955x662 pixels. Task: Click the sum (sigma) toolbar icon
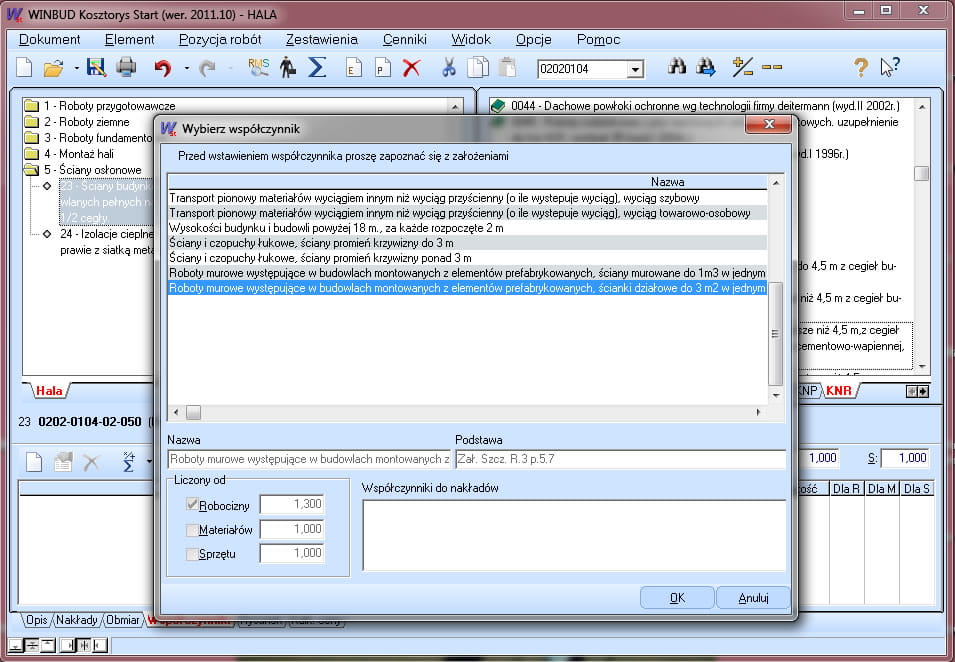click(x=317, y=68)
